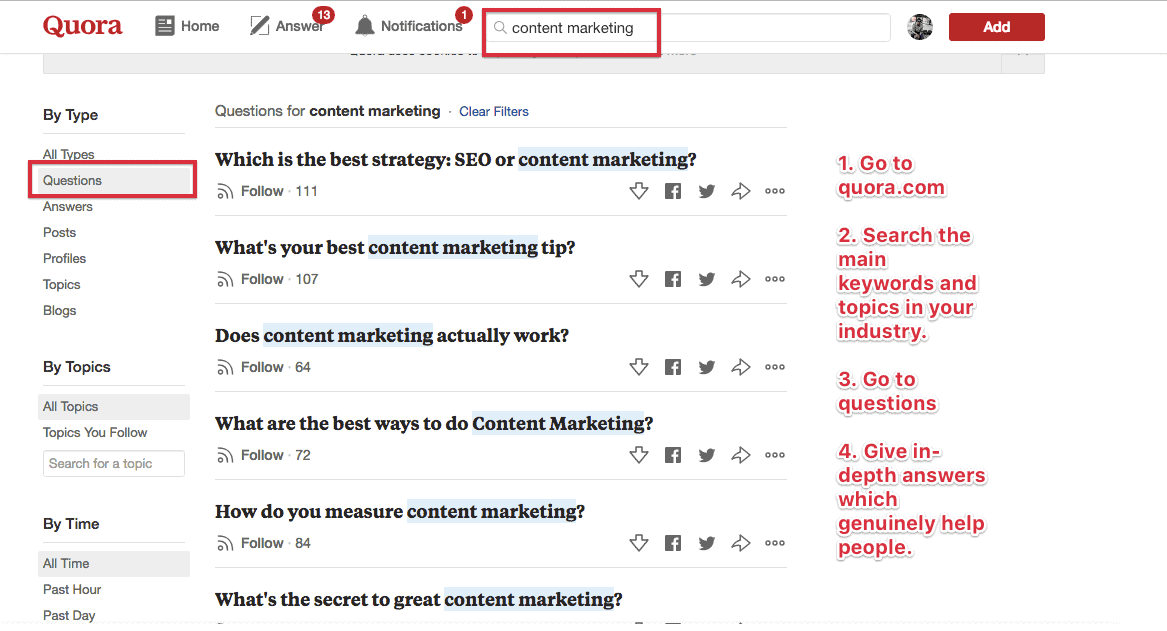Share arrow for the 'actually work' question
This screenshot has width=1167, height=631.
tap(741, 367)
